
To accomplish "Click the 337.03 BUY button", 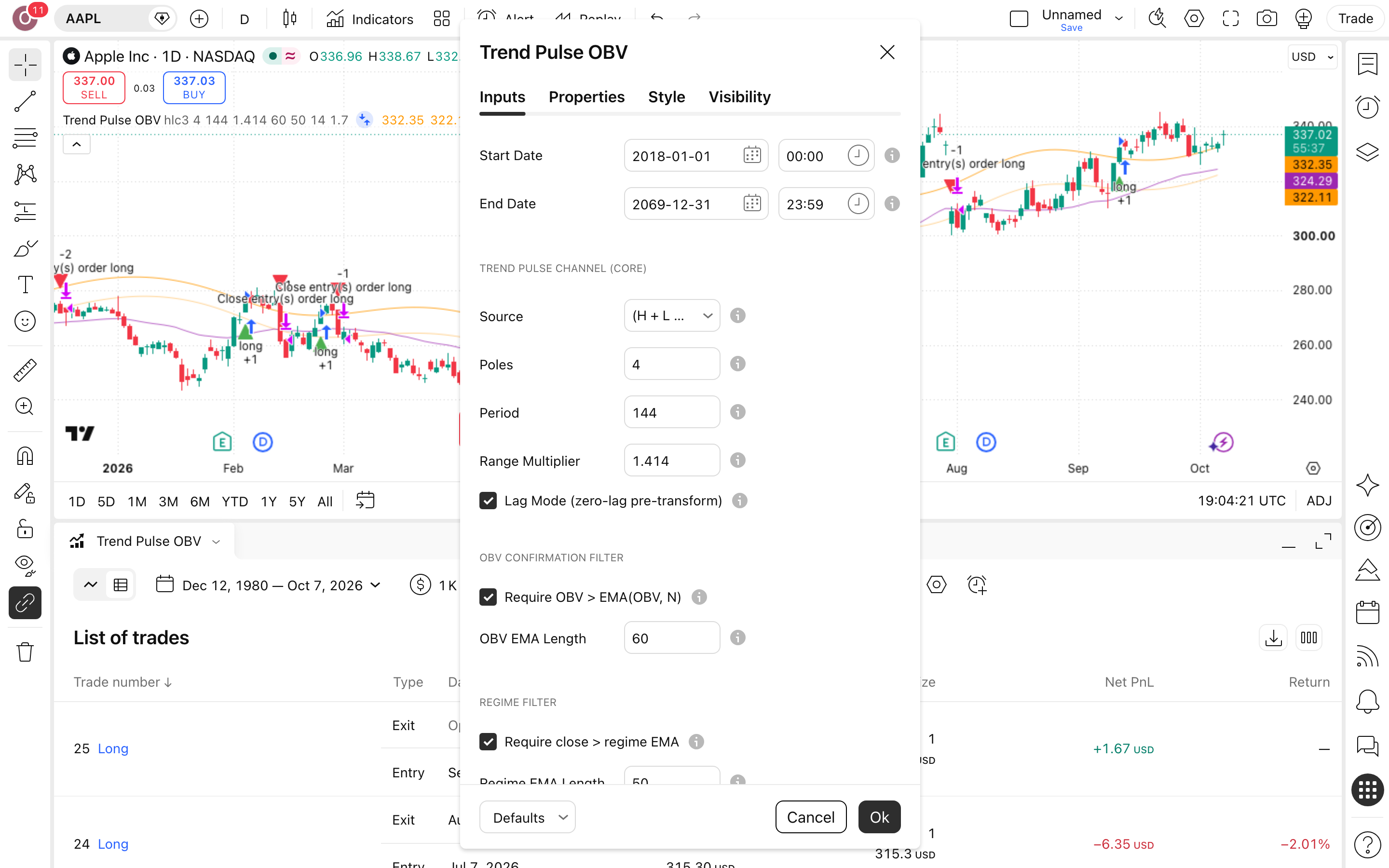I will [194, 88].
